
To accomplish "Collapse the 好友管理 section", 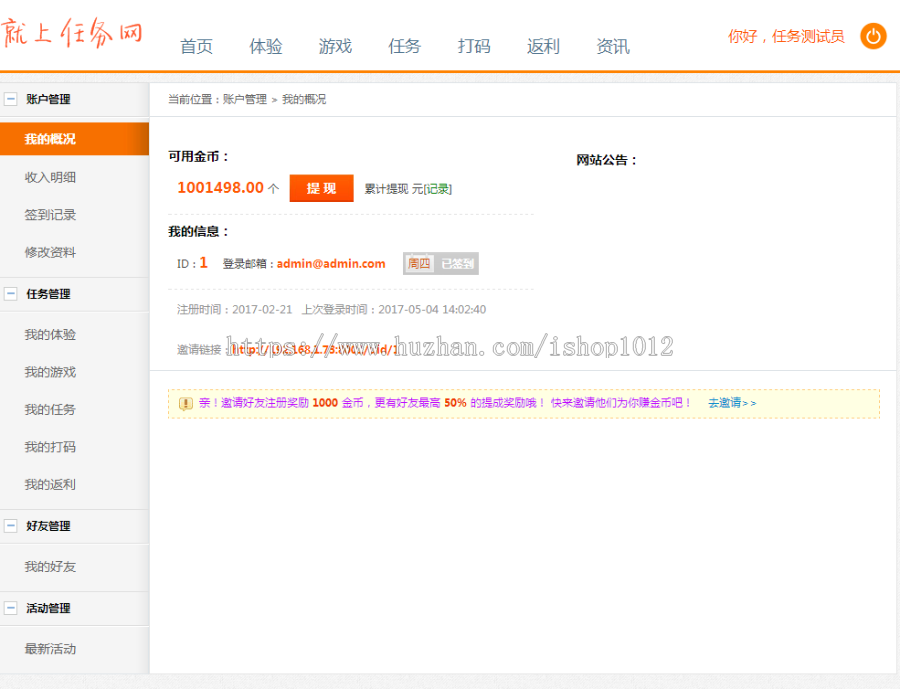I will pos(10,526).
